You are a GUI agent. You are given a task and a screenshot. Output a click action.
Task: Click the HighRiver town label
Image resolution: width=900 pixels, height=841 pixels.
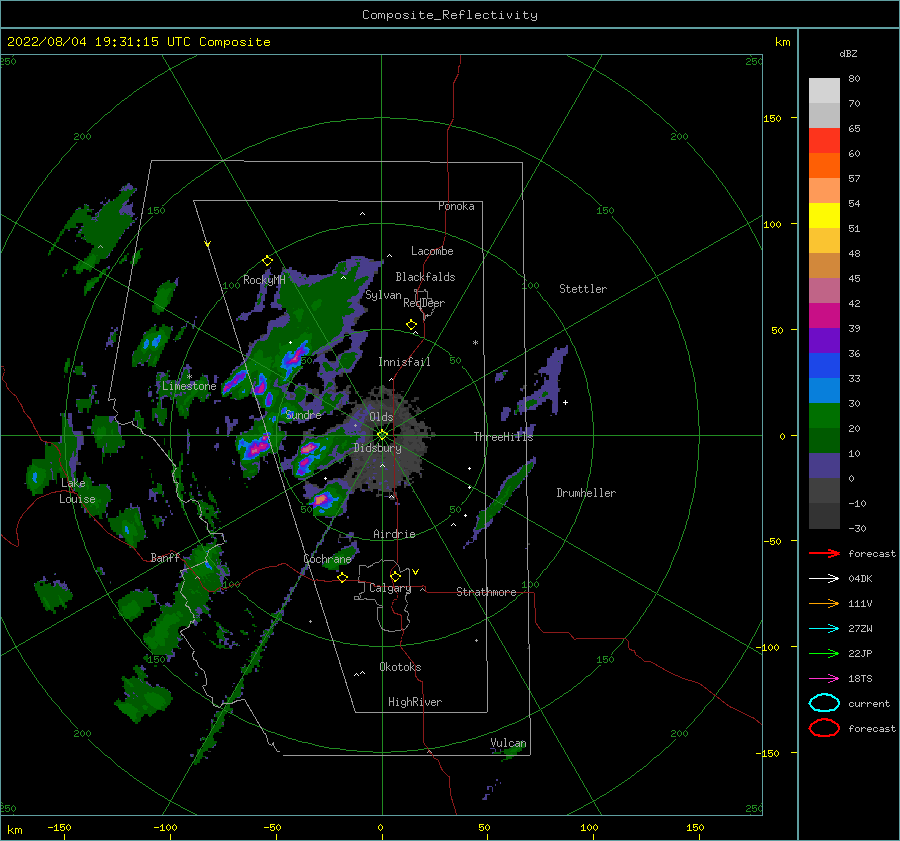[415, 702]
